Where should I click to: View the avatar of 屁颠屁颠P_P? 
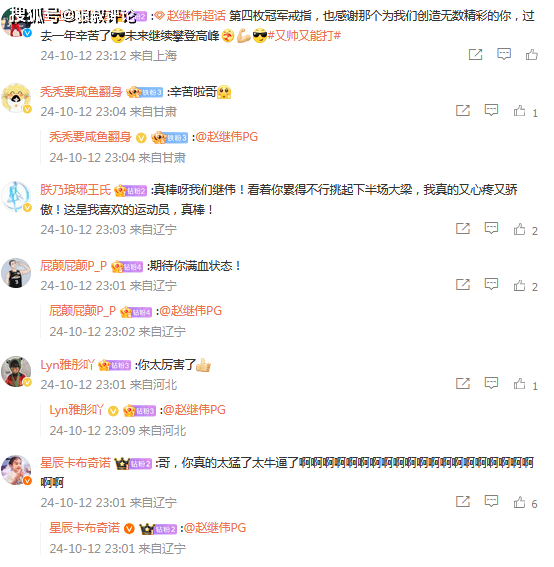[16, 273]
